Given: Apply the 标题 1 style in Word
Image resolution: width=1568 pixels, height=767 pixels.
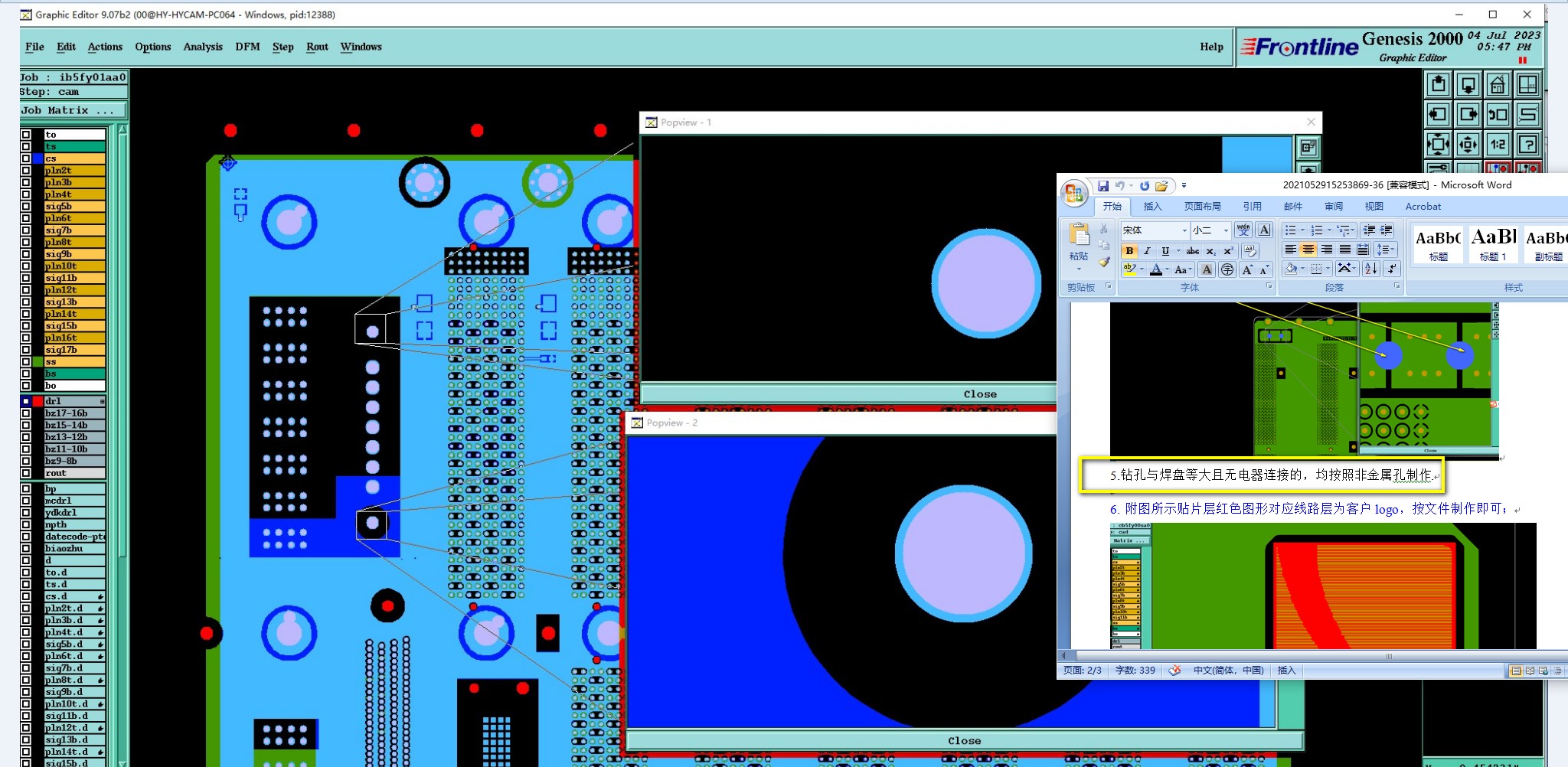Looking at the screenshot, I should (1494, 244).
